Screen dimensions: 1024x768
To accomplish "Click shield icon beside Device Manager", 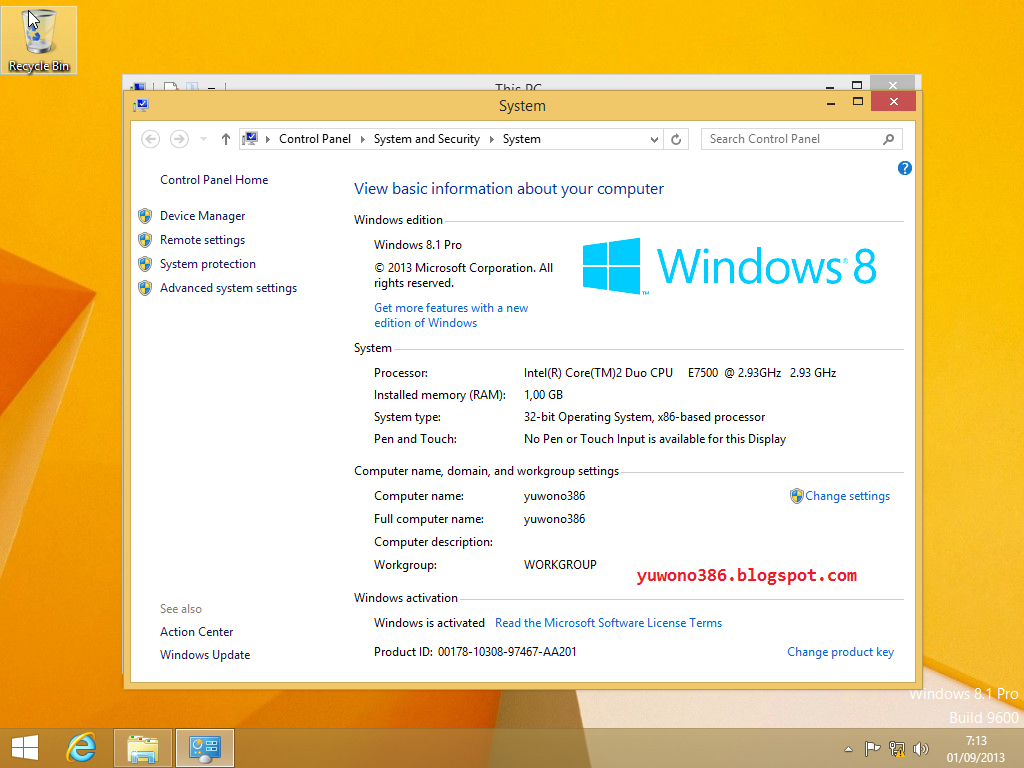I will coord(145,216).
